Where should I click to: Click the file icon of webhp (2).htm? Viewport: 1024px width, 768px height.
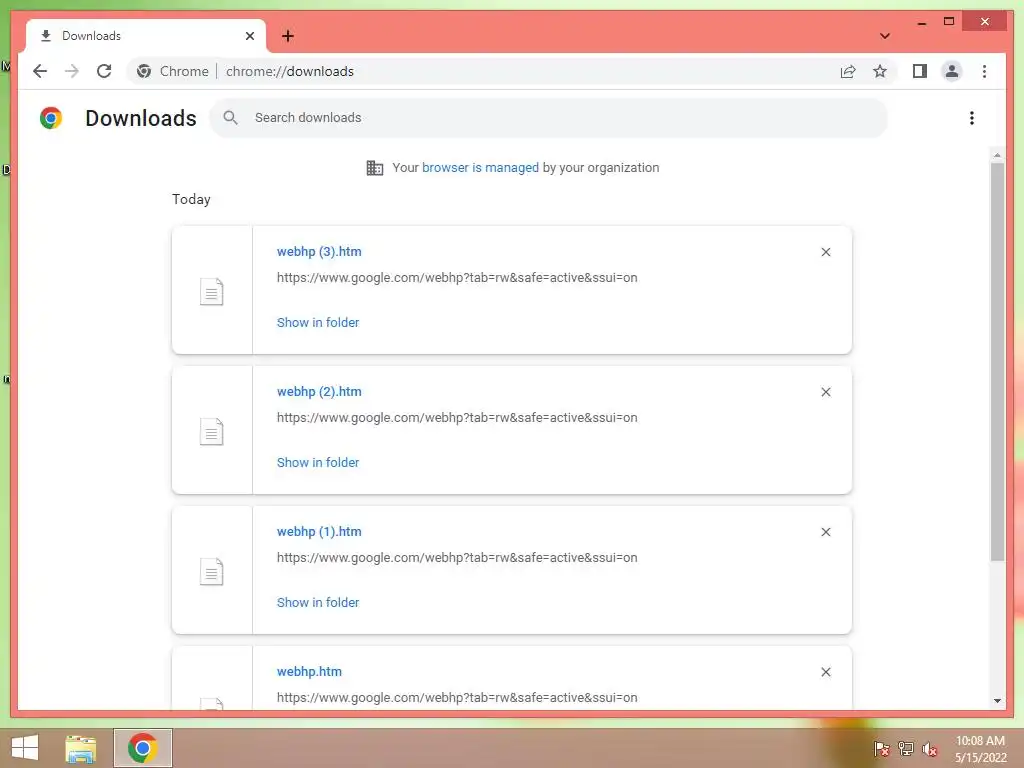click(212, 432)
